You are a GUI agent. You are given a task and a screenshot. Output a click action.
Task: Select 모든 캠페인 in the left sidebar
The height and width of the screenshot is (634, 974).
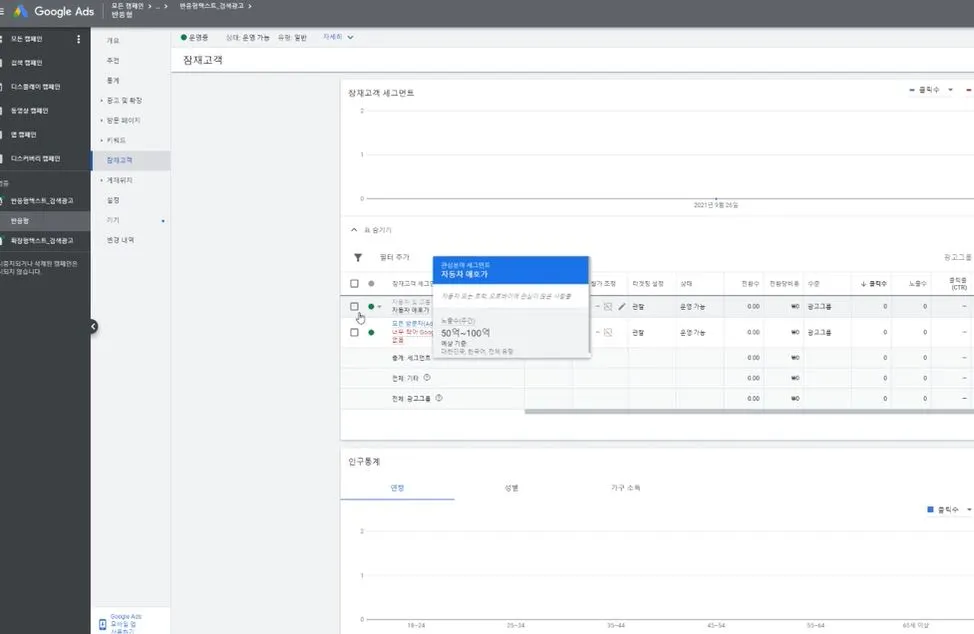coord(27,39)
